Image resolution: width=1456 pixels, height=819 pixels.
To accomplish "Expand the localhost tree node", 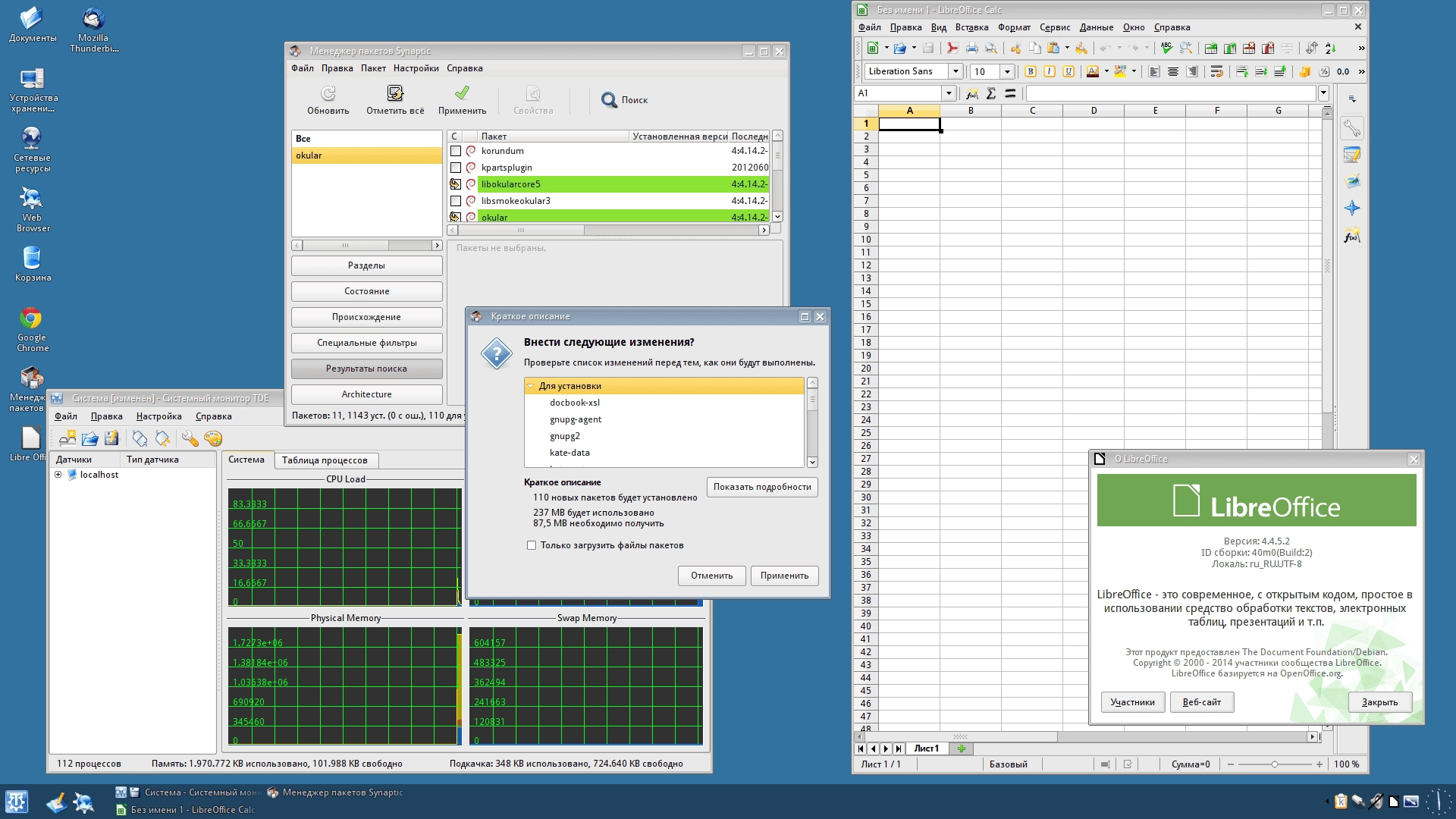I will pos(58,475).
